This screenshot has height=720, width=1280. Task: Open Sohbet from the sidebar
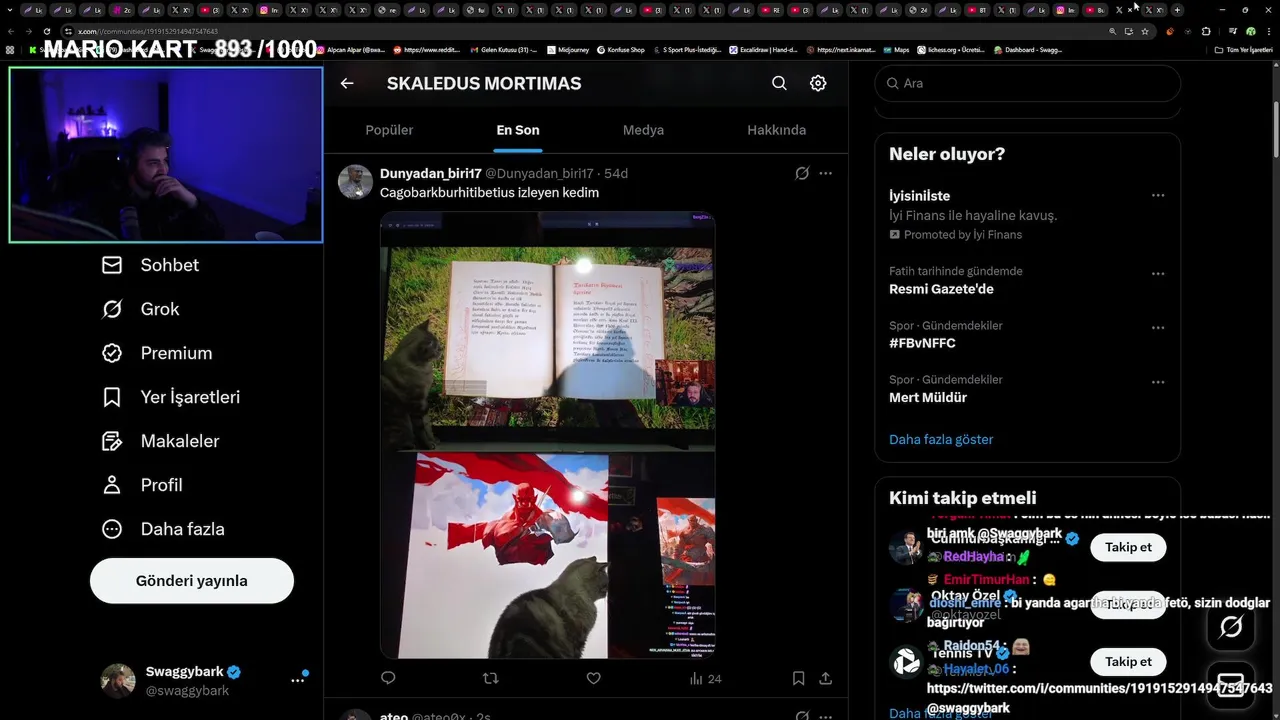click(x=150, y=265)
